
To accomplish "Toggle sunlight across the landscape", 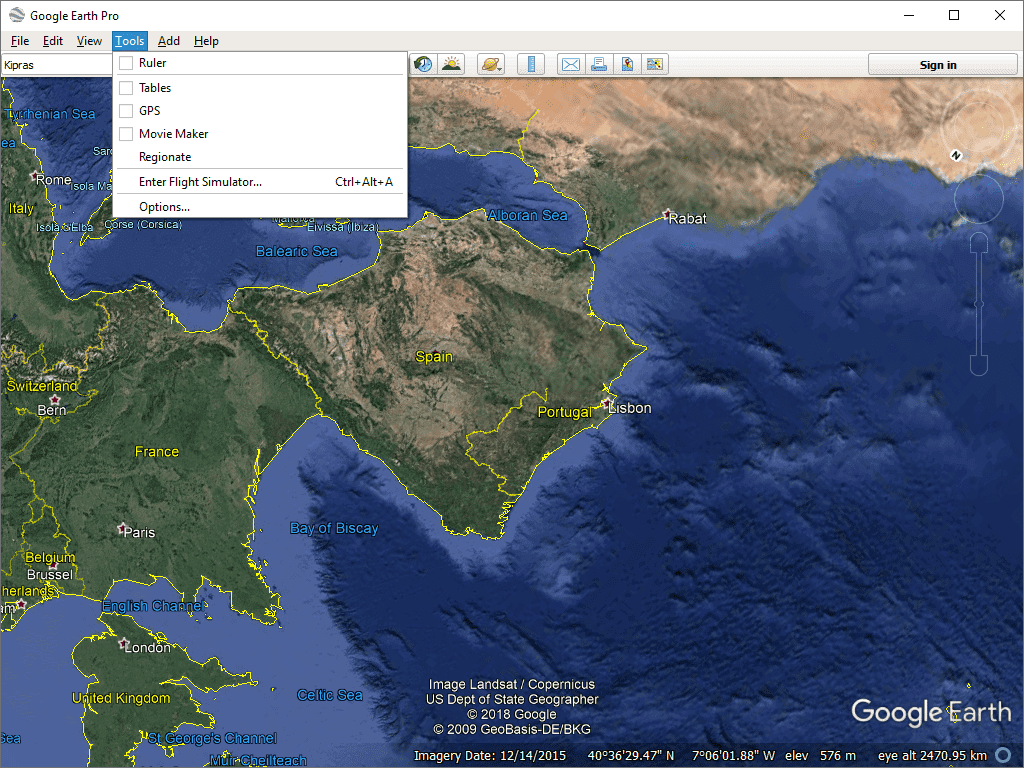I will (x=451, y=64).
